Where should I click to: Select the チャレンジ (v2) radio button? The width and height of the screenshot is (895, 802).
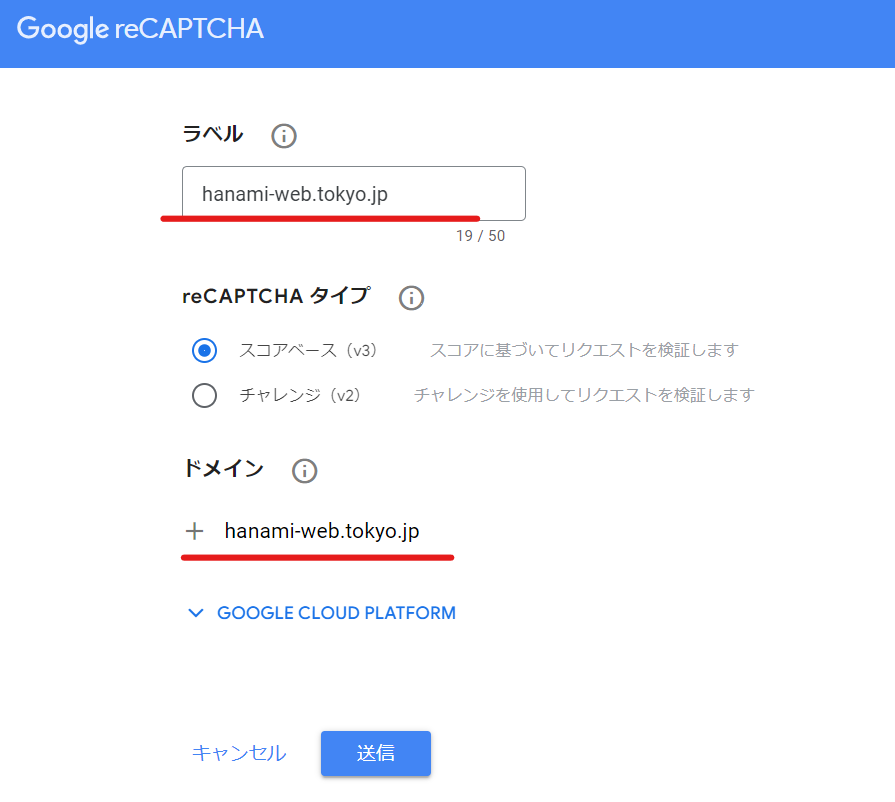point(204,395)
